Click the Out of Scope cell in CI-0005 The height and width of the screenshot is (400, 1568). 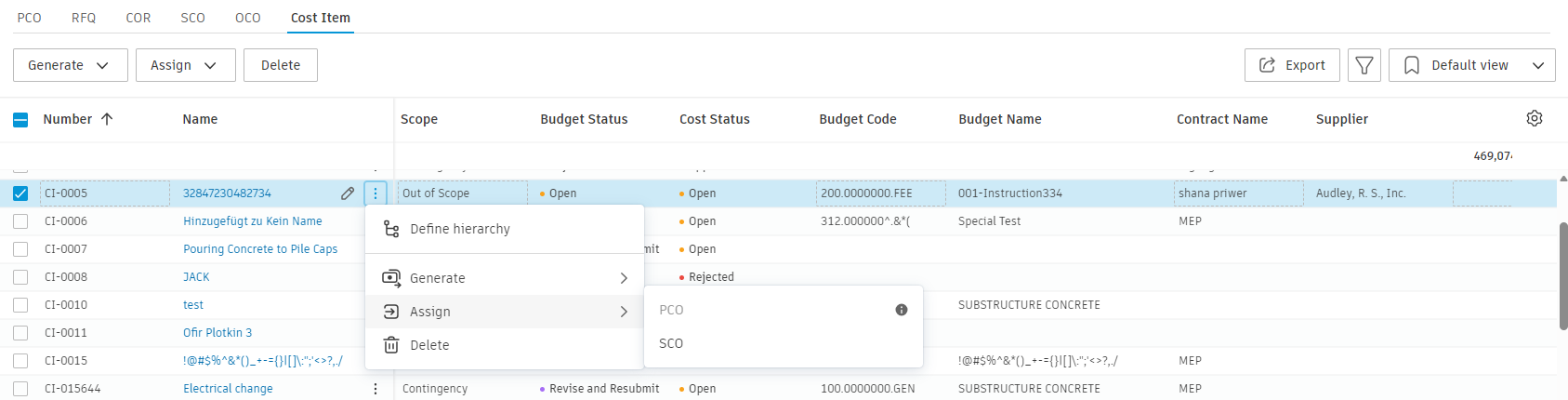(463, 193)
